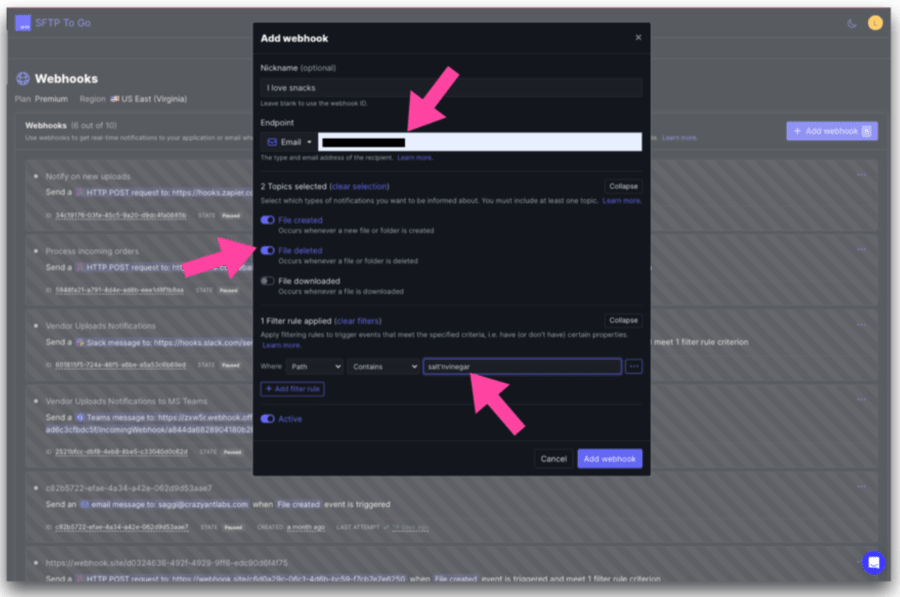Click the clear filters link
The width and height of the screenshot is (900, 597).
pos(358,321)
